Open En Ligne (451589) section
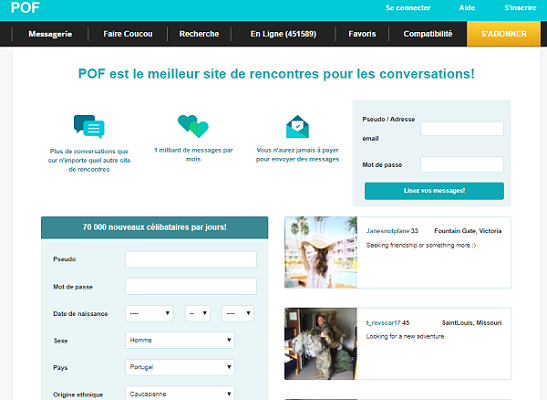This screenshot has width=547, height=400. [283, 34]
